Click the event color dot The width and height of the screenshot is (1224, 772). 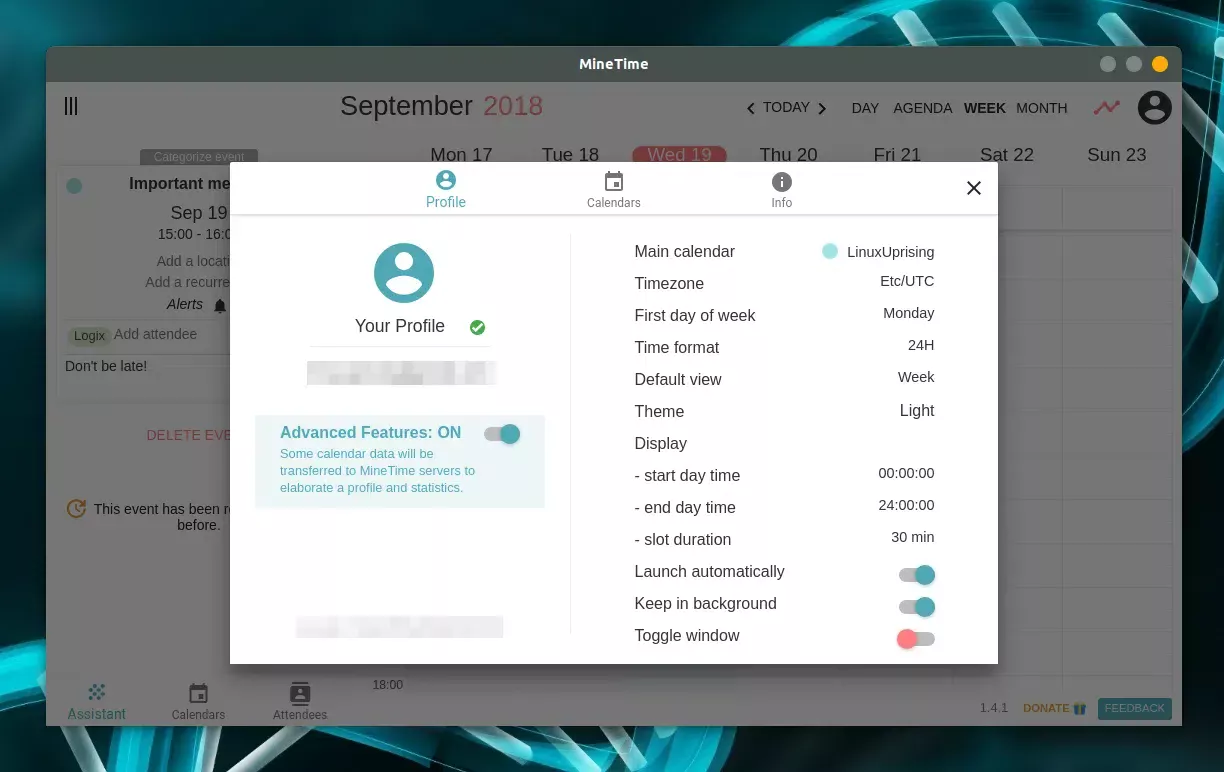click(x=74, y=185)
